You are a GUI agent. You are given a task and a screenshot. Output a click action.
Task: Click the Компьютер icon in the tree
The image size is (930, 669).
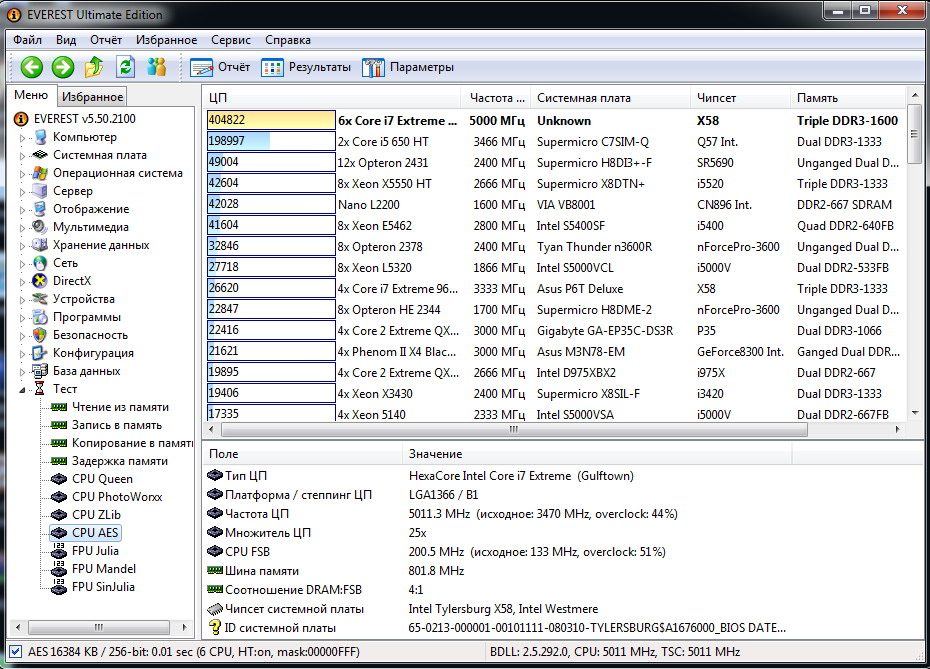(x=40, y=137)
